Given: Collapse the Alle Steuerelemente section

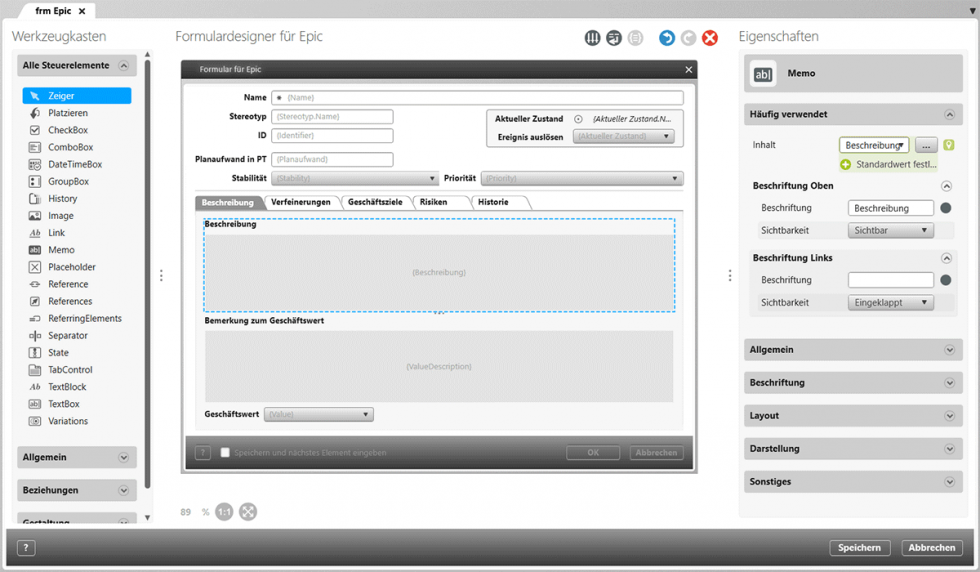Looking at the screenshot, I should (124, 66).
